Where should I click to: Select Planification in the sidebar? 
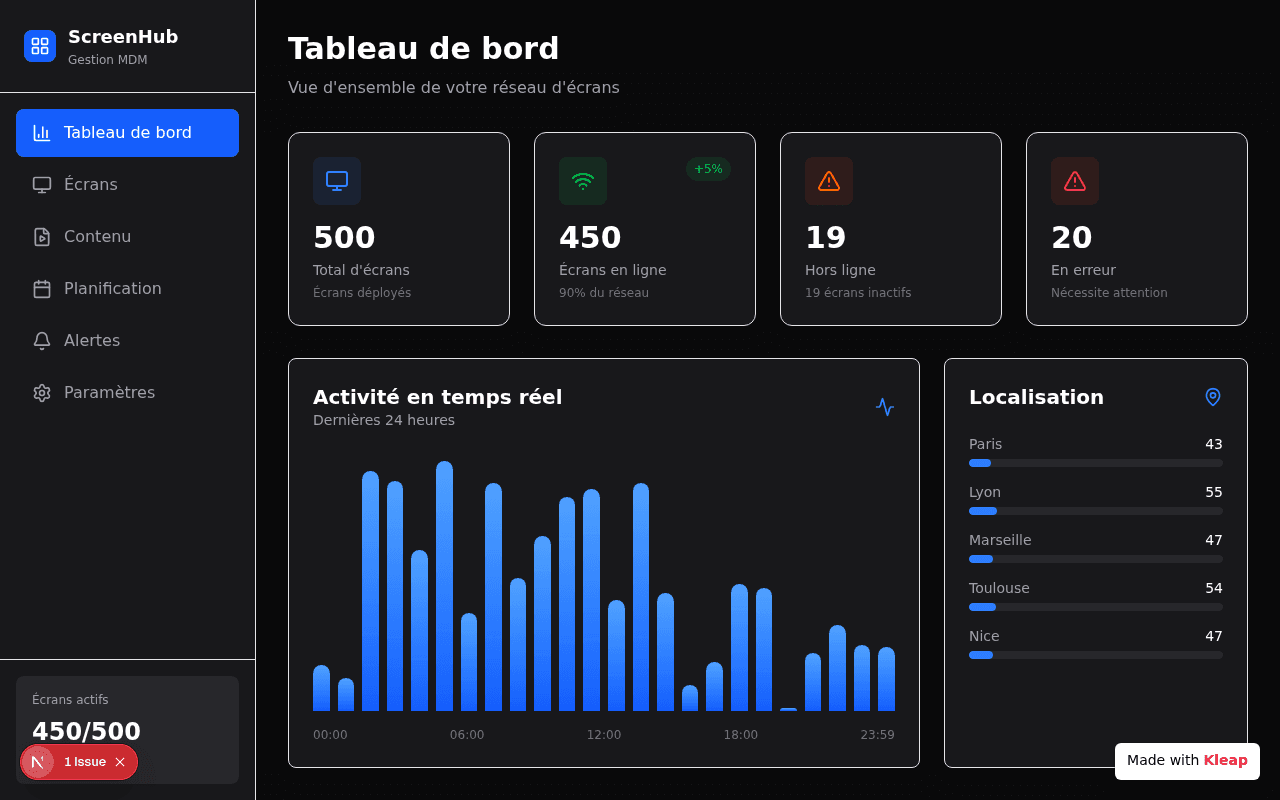(x=127, y=289)
